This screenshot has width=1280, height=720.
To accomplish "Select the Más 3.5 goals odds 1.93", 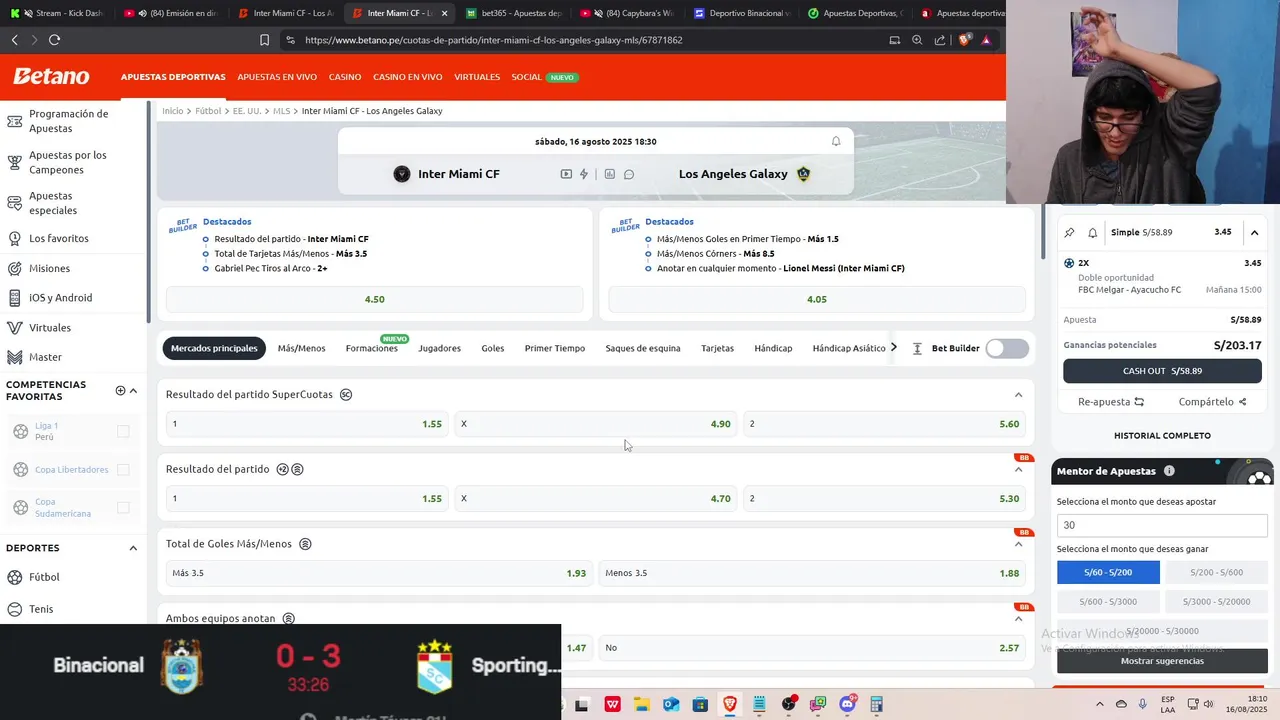I will pos(379,573).
